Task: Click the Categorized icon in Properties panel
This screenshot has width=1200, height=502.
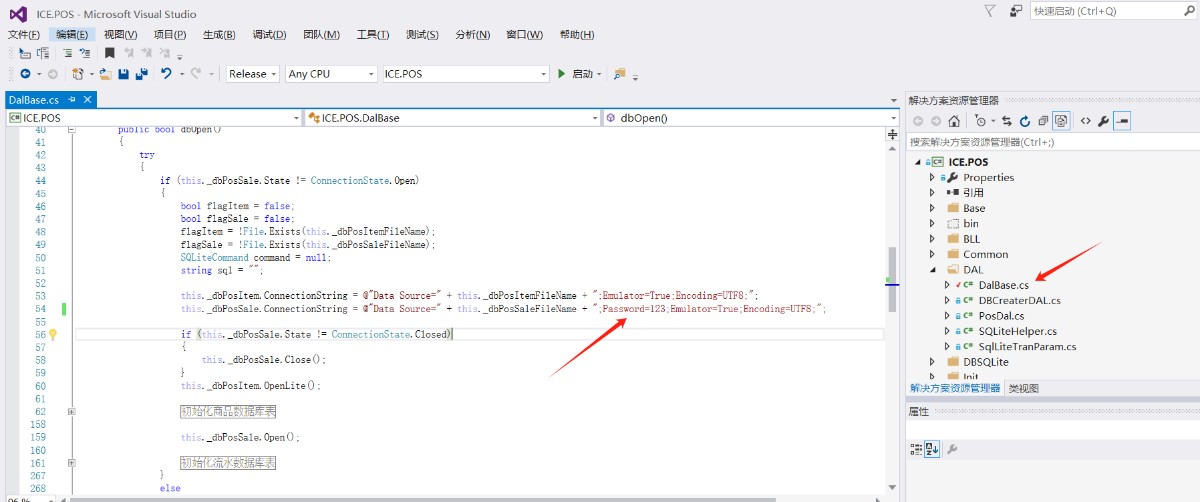Action: coord(915,448)
